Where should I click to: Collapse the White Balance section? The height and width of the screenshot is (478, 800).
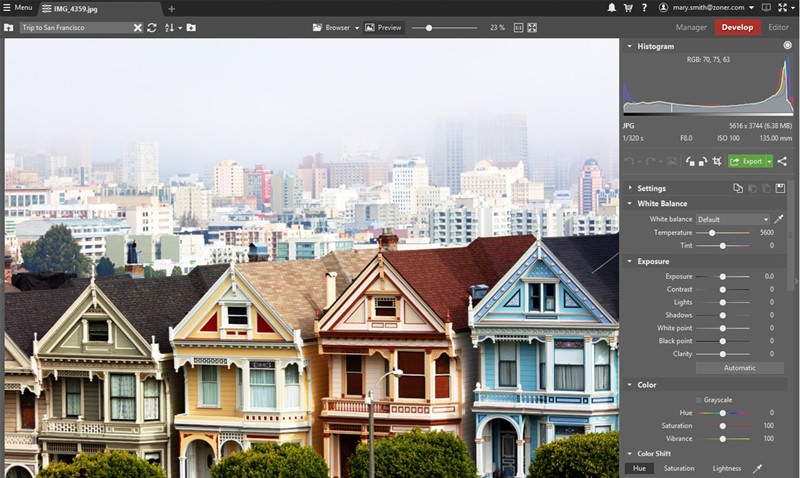[630, 204]
